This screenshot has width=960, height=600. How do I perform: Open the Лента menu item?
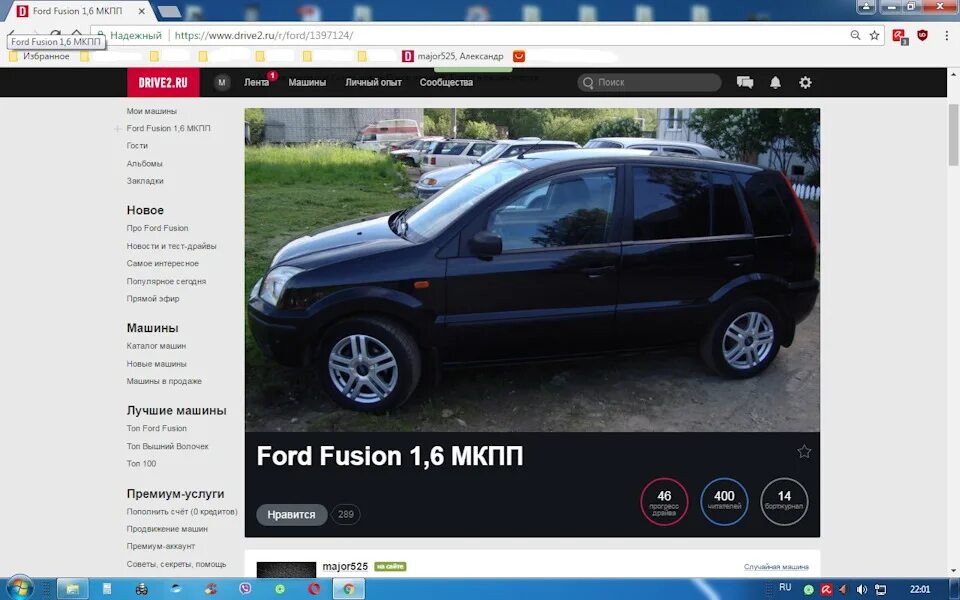point(256,82)
